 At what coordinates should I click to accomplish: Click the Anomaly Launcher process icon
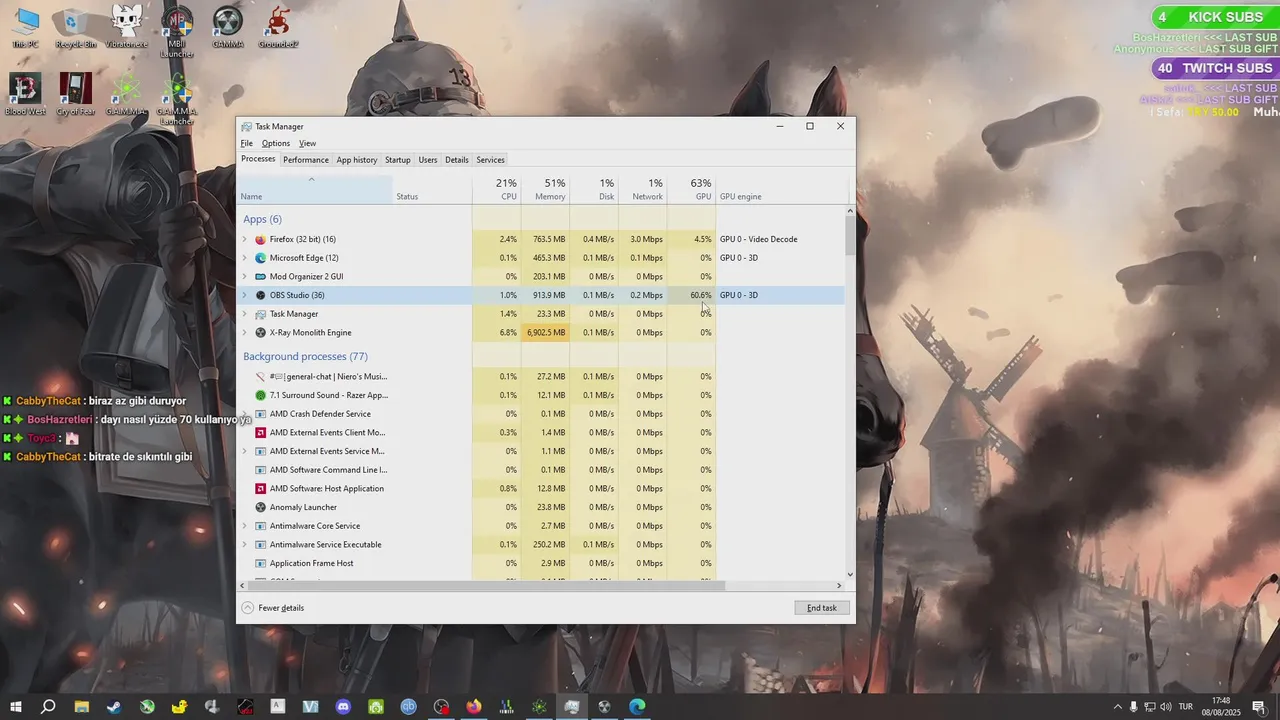(x=260, y=507)
